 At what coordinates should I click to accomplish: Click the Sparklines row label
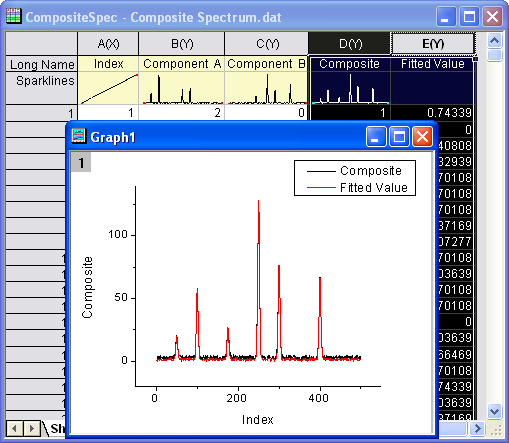[x=42, y=88]
